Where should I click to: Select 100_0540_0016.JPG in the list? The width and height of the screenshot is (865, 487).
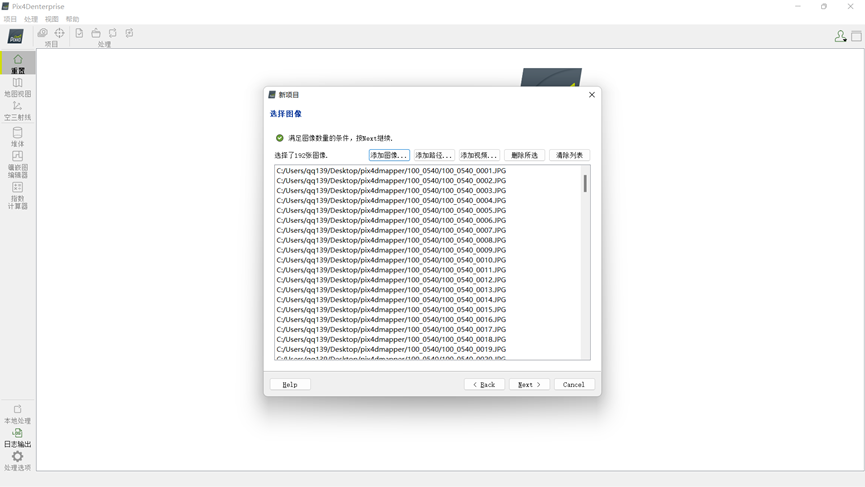click(x=391, y=320)
